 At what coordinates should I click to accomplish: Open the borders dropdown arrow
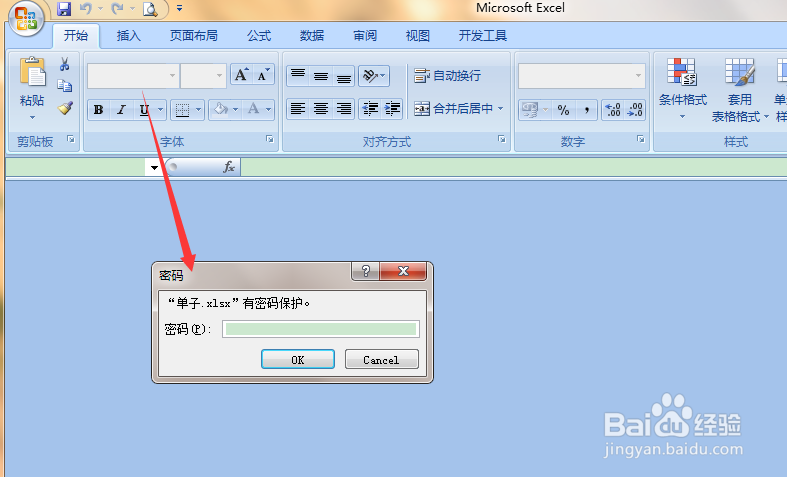click(199, 109)
